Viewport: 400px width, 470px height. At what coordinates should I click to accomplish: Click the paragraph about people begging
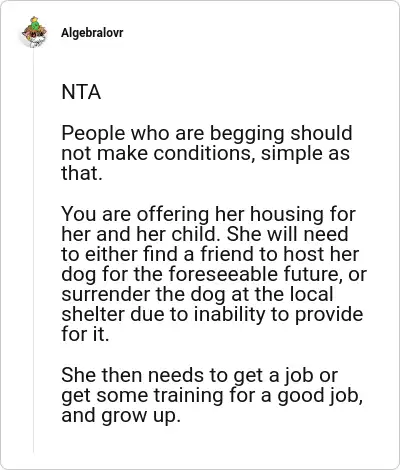click(x=207, y=153)
